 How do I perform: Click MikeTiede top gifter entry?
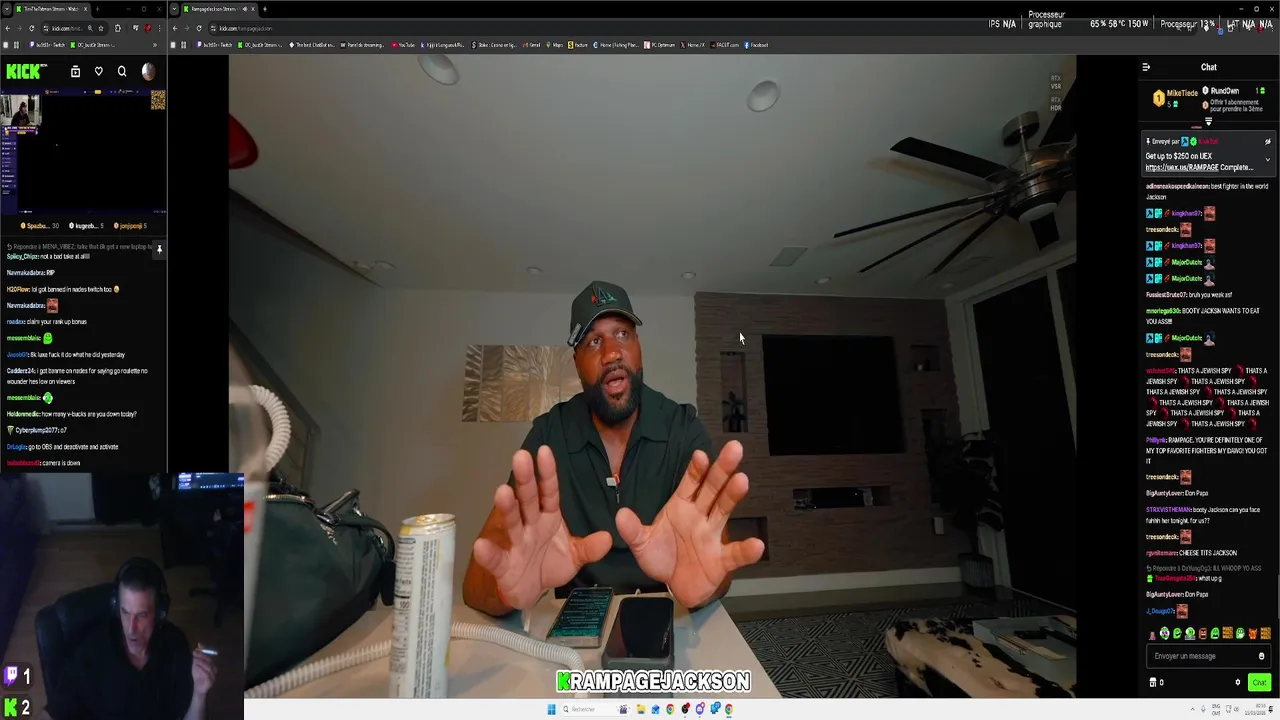click(x=1175, y=97)
